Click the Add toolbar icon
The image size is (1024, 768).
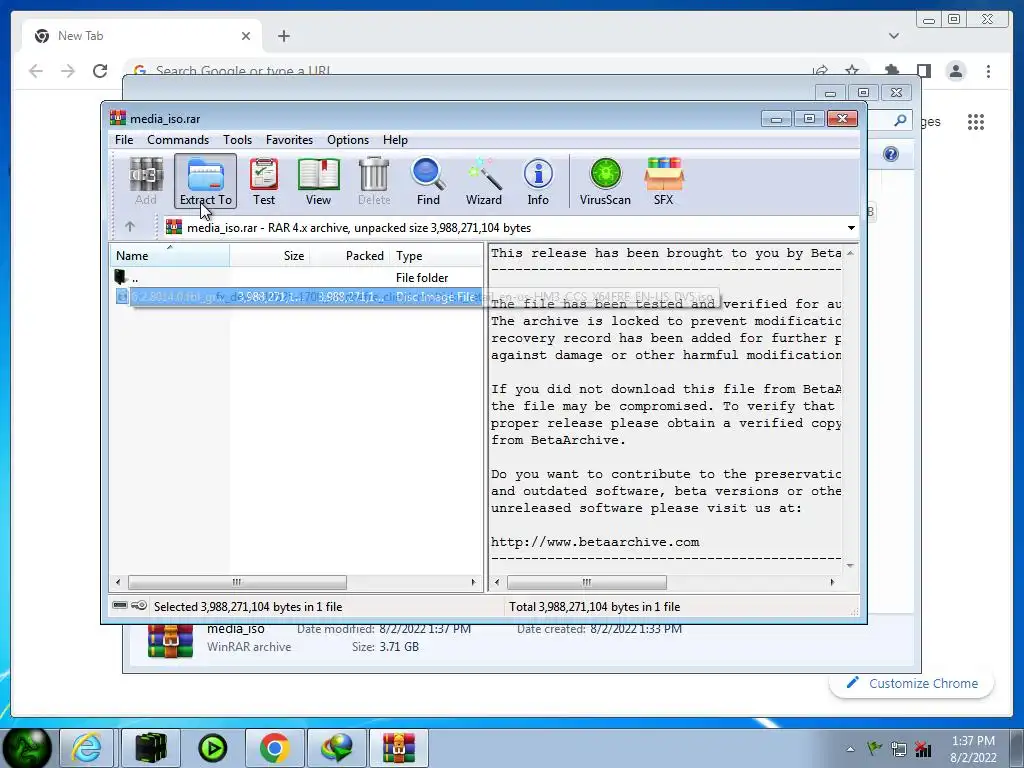[x=146, y=182]
